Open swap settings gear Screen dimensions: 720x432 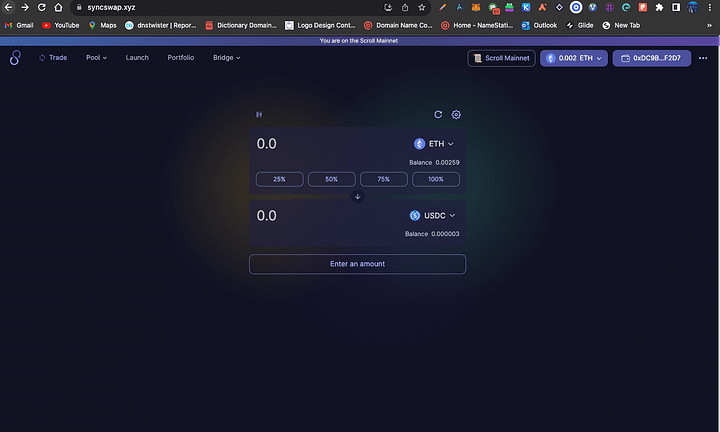tap(456, 115)
